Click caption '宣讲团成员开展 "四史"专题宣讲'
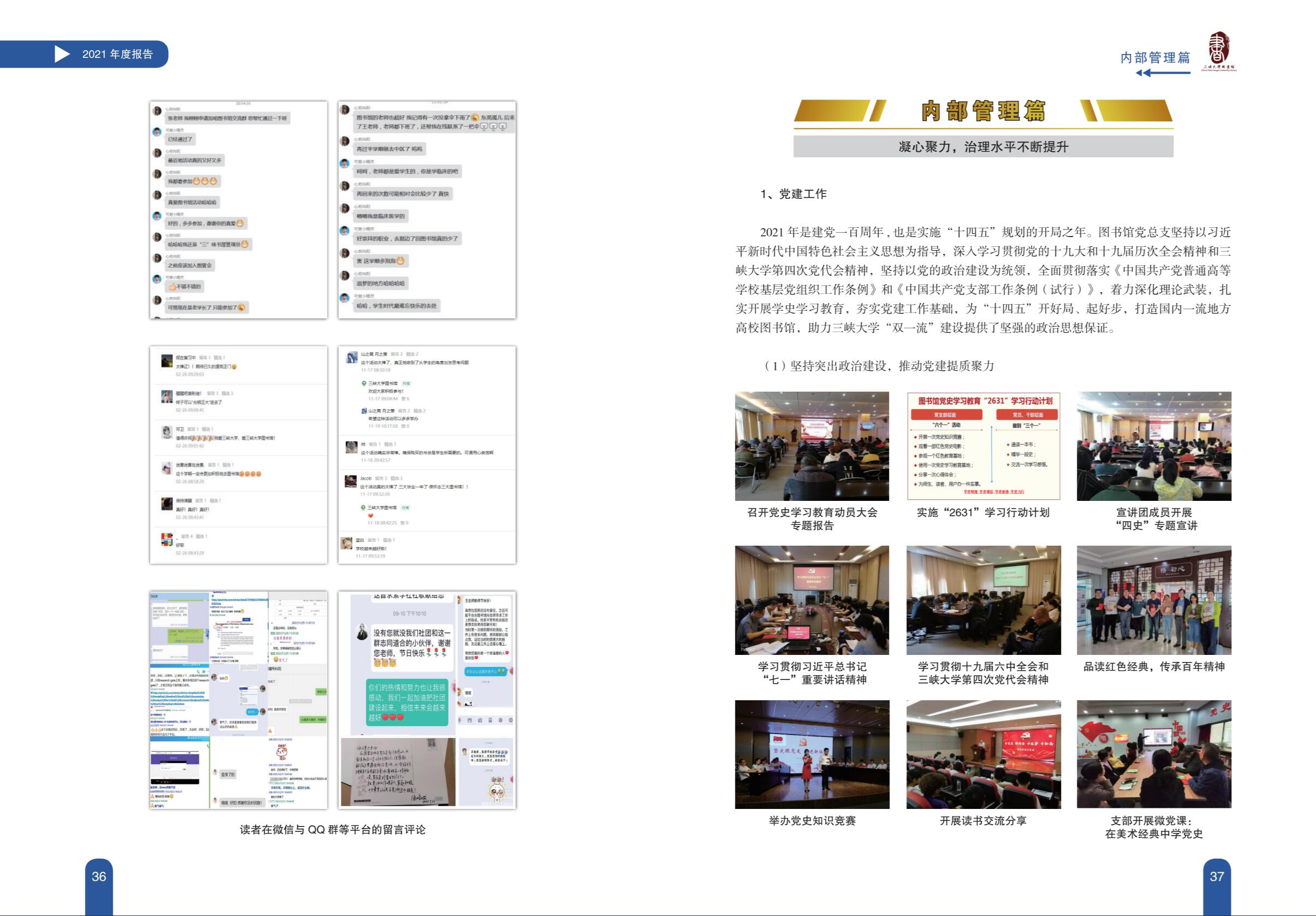 point(1154,519)
